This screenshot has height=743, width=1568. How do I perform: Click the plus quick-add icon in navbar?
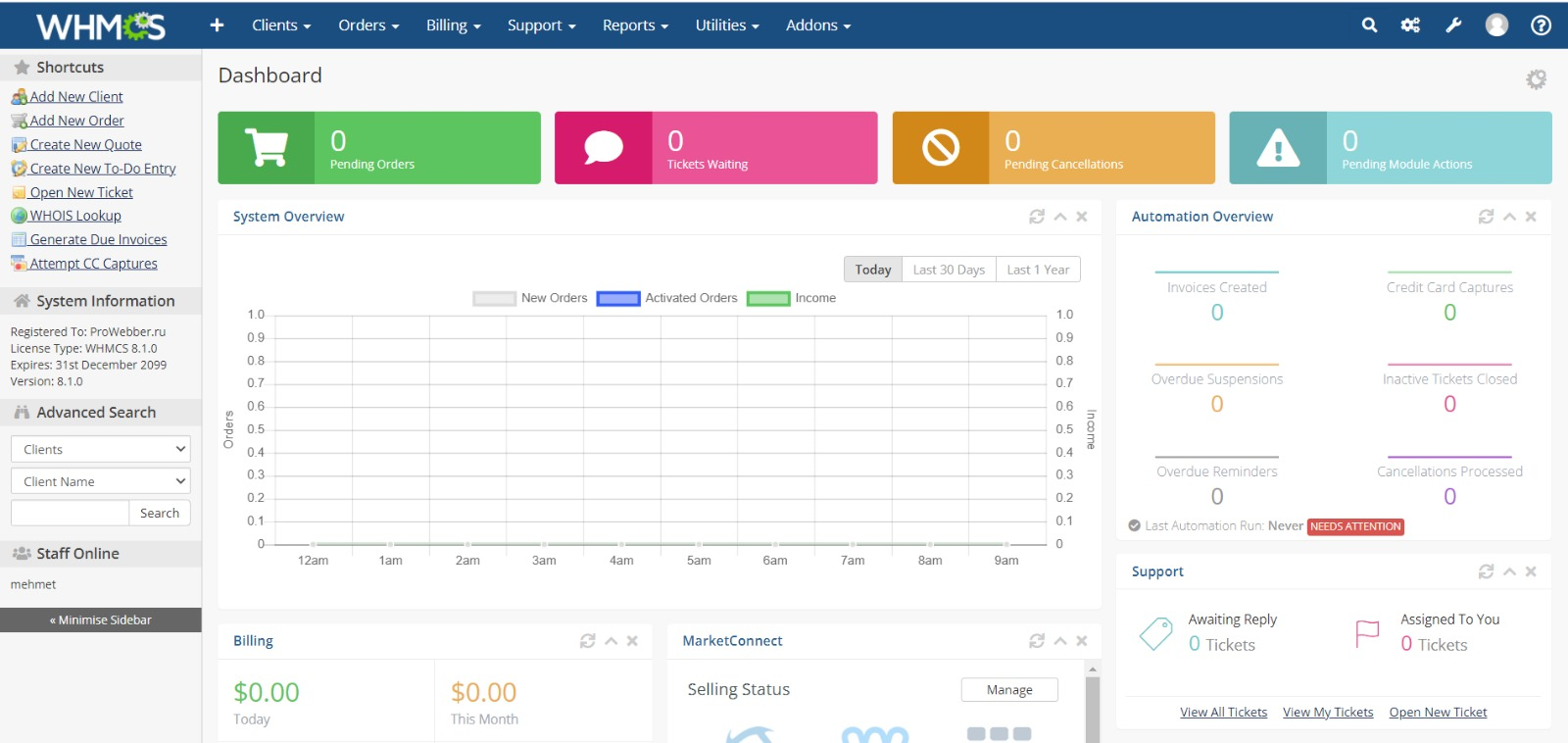[x=217, y=25]
